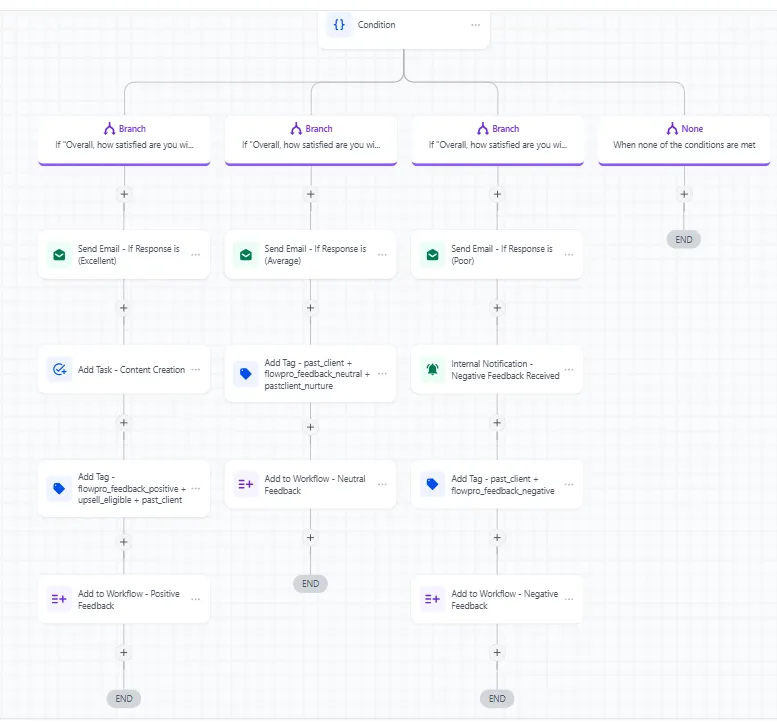Click the 'Condition' node label
Viewport: 777px width, 726px height.
[x=377, y=25]
